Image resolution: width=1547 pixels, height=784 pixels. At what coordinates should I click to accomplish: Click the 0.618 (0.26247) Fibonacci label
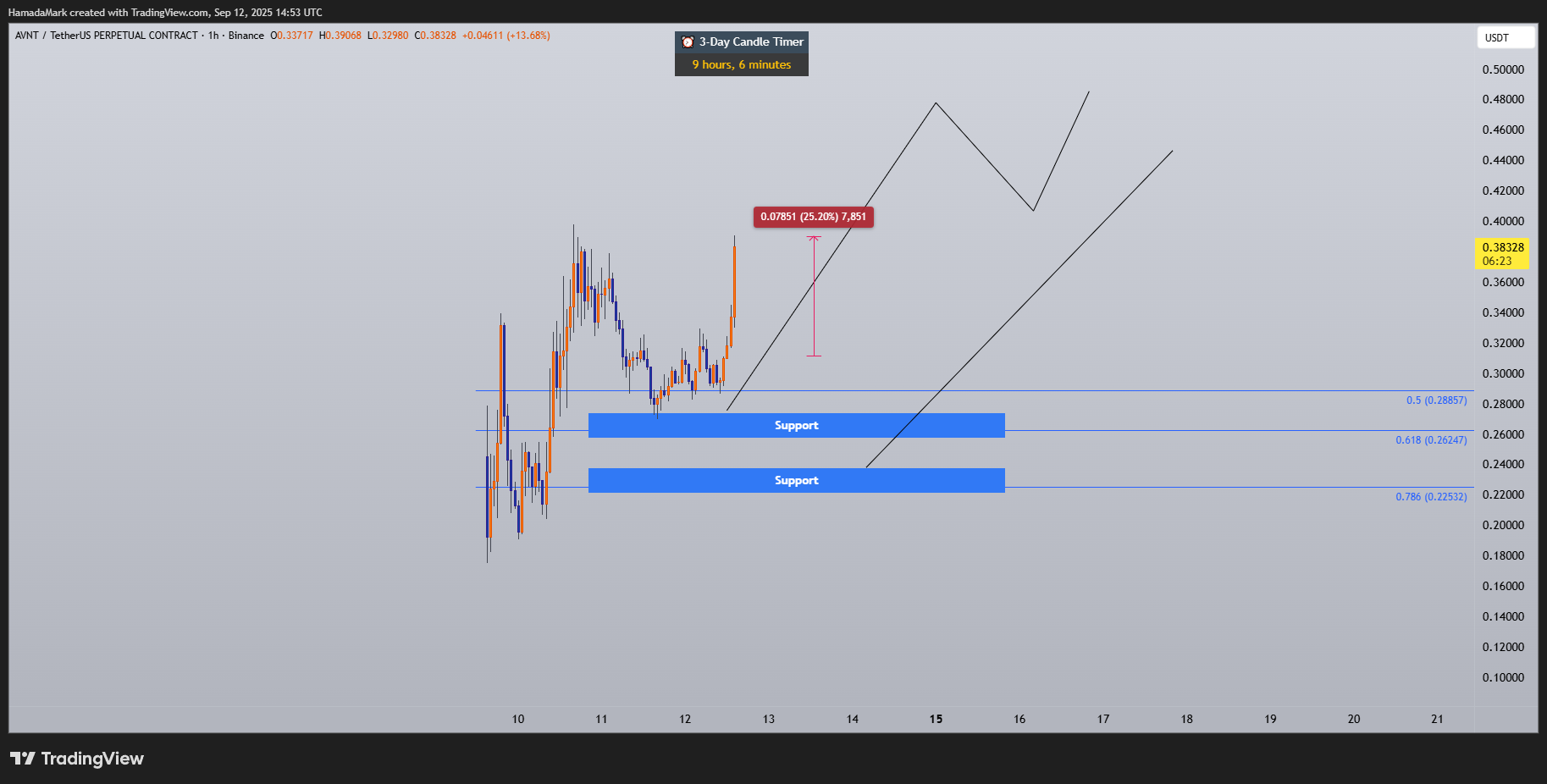1431,440
